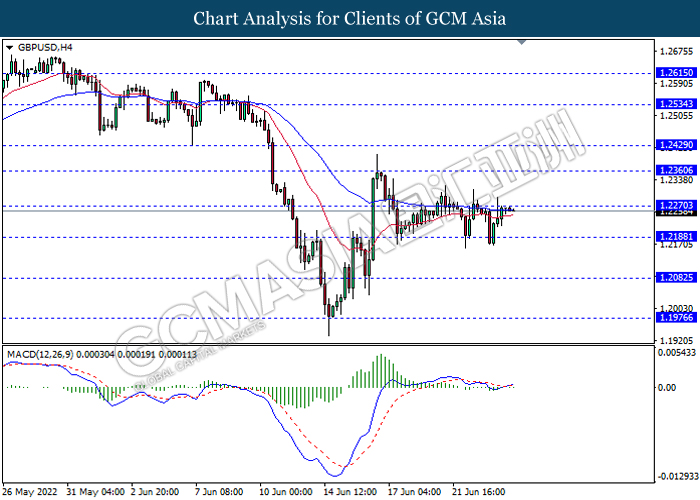
Task: Select the 1.22703 price level label
Action: pos(676,205)
